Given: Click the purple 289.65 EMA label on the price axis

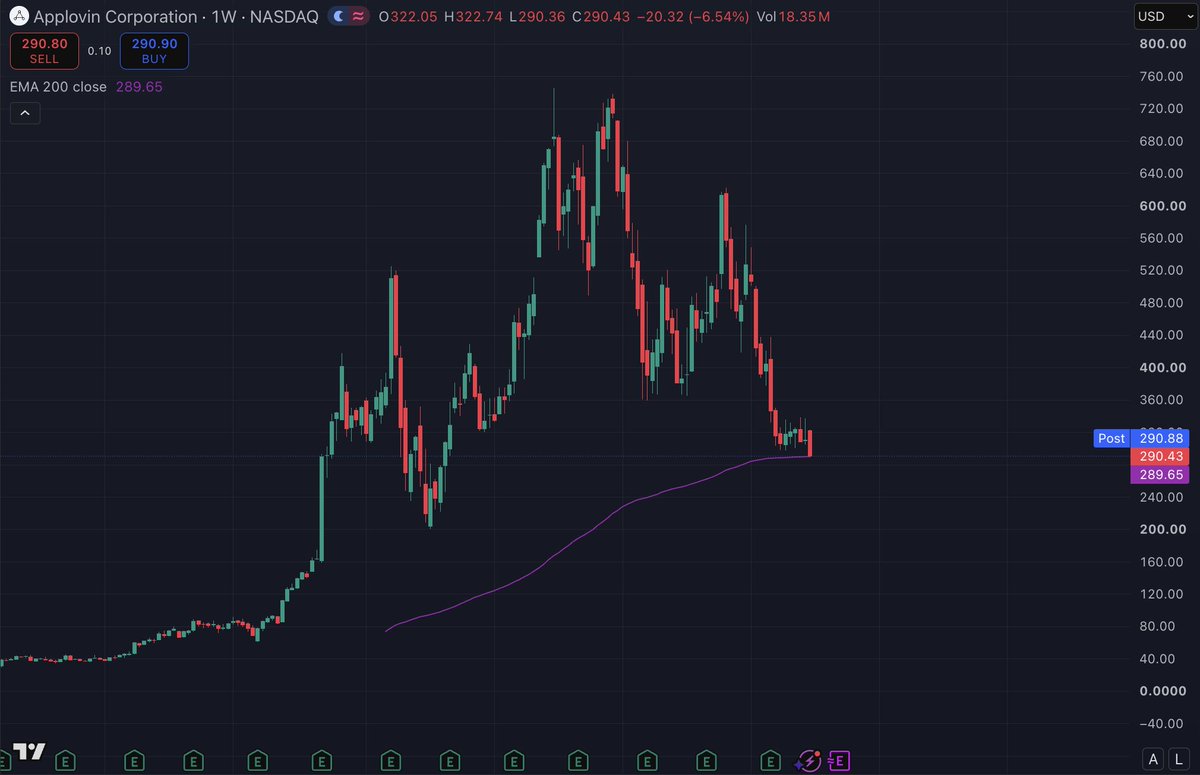Looking at the screenshot, I should (x=1159, y=474).
